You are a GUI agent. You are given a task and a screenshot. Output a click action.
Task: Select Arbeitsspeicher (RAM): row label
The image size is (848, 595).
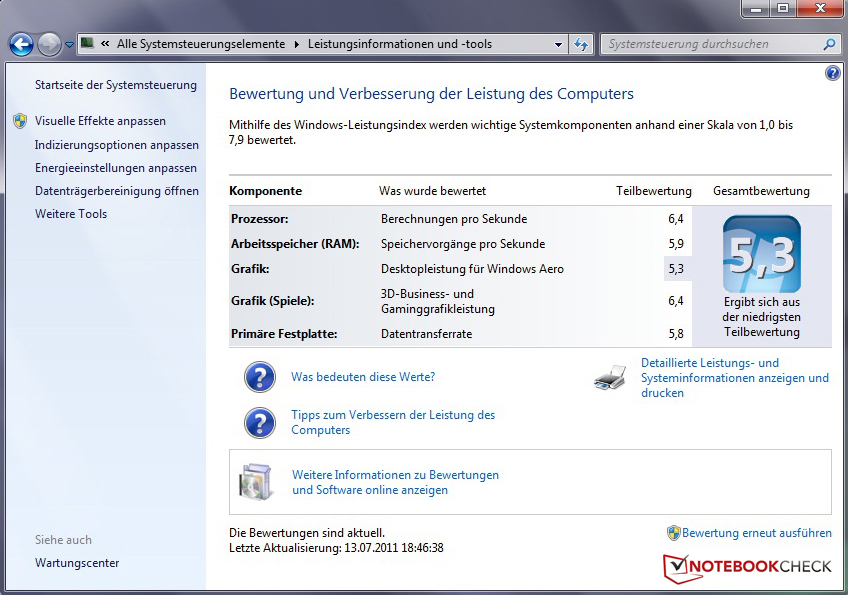coord(295,244)
